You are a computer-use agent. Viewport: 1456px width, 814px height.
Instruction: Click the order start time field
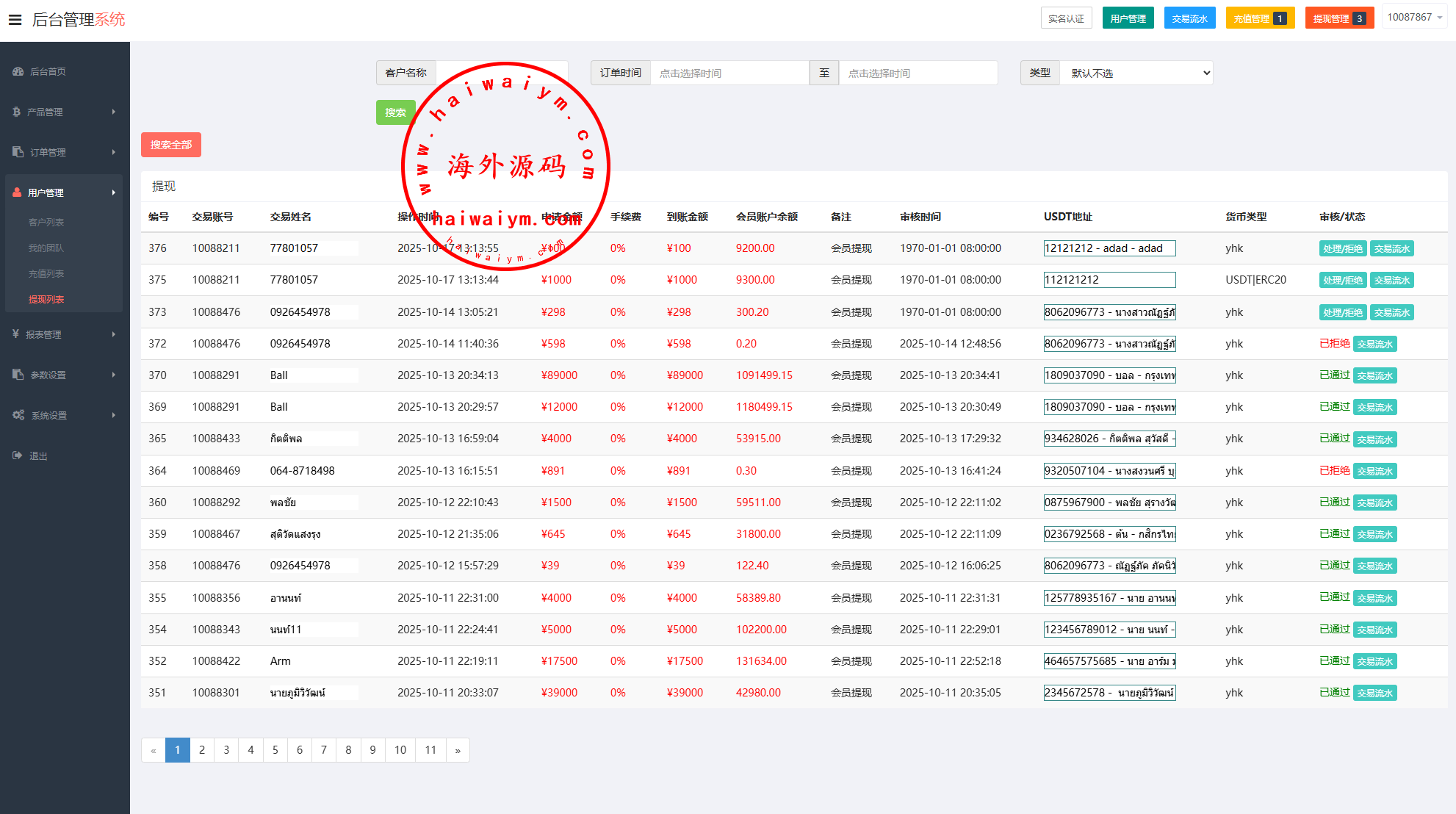pyautogui.click(x=729, y=73)
